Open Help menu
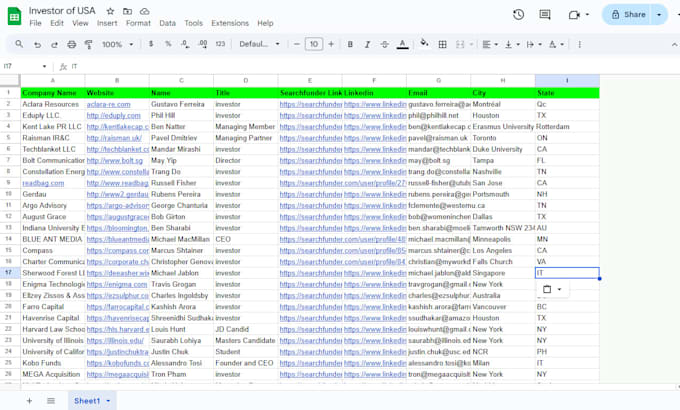The image size is (680, 410). 265,23
